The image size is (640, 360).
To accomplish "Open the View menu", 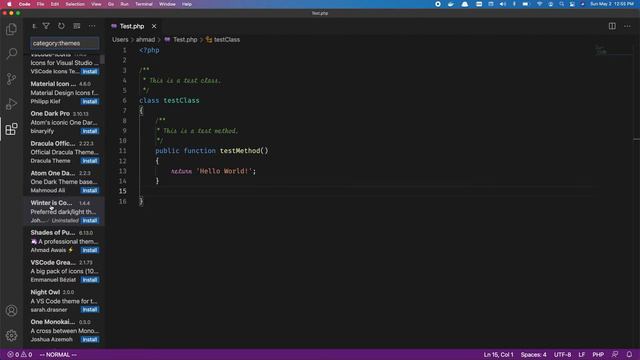I will coord(96,4).
